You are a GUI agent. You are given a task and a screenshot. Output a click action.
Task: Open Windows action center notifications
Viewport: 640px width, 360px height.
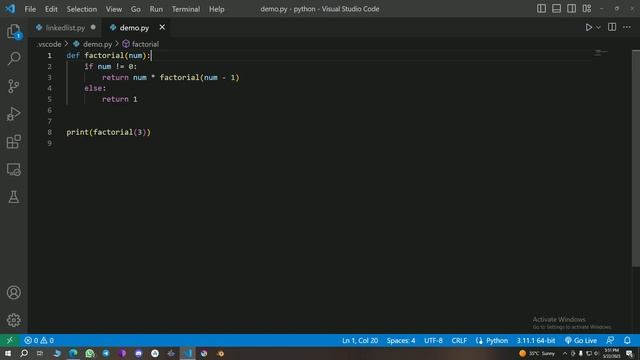(630, 353)
